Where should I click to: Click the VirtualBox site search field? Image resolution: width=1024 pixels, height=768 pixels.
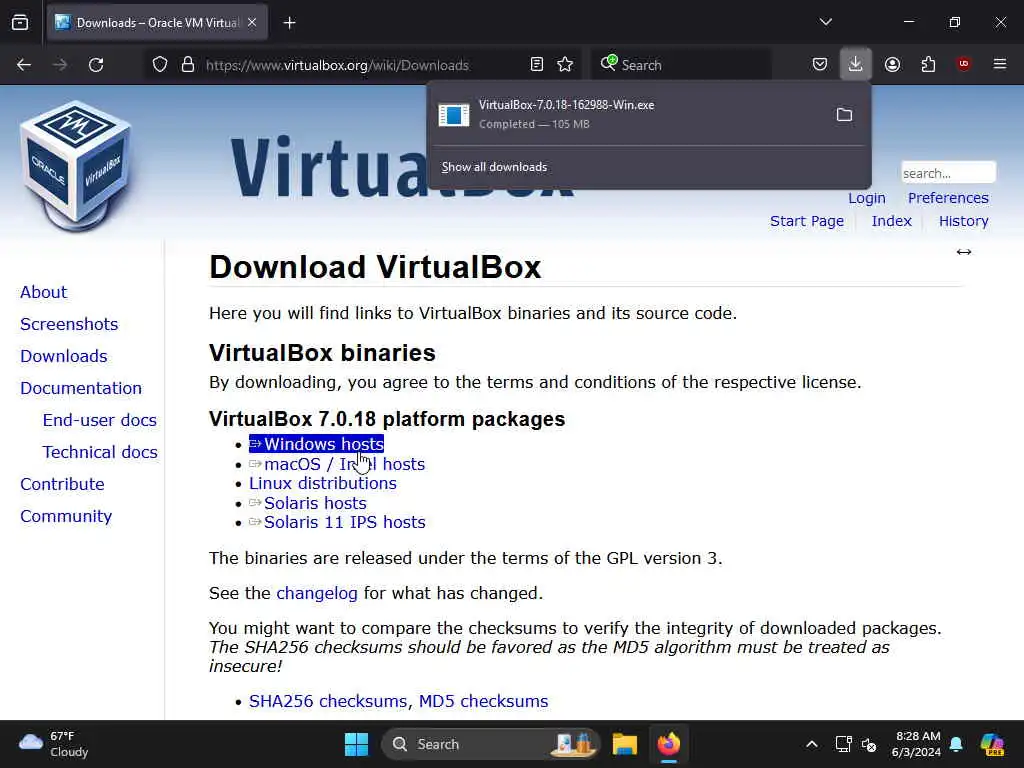pos(948,173)
